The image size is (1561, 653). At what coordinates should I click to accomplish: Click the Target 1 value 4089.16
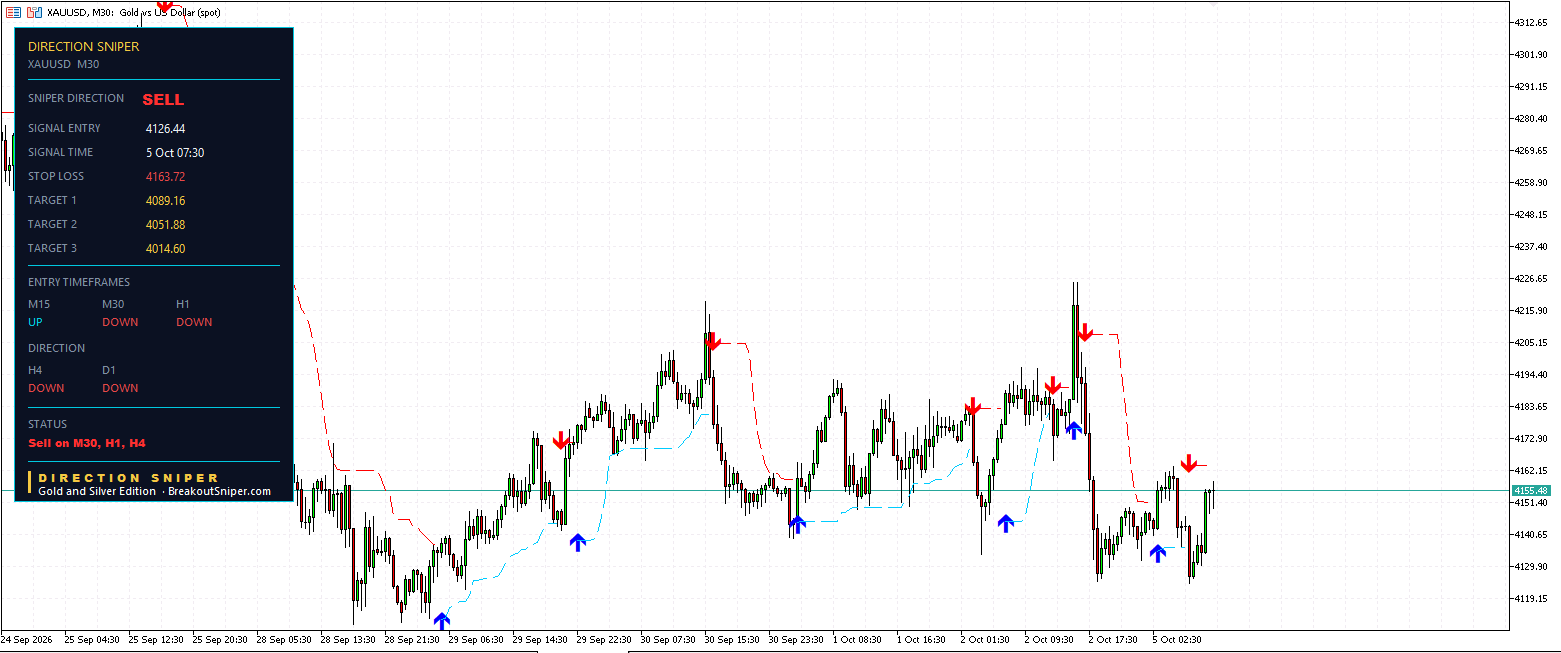[165, 200]
